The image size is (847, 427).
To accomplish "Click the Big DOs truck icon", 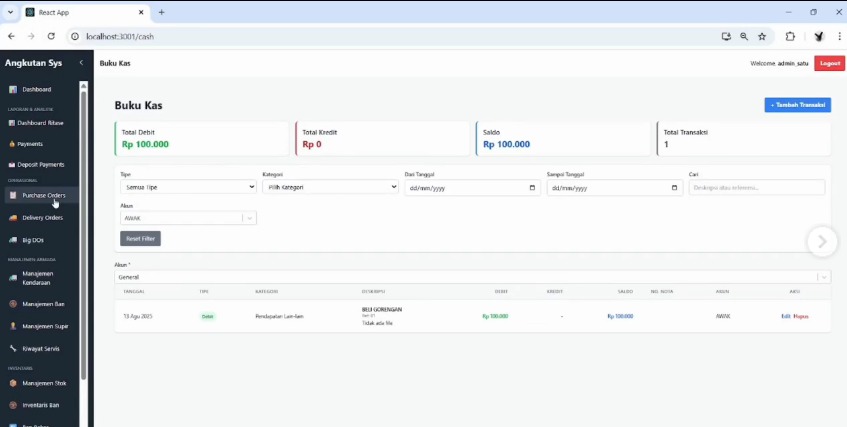I will (x=13, y=240).
